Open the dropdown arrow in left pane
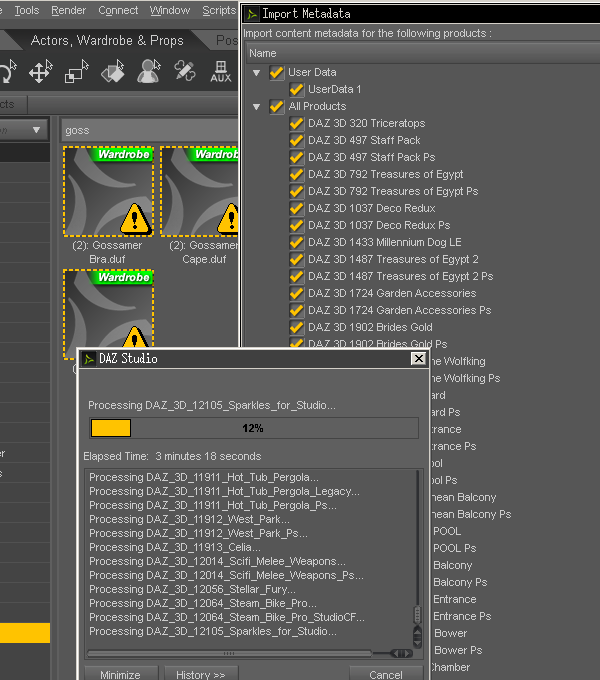The image size is (600, 680). pos(36,130)
